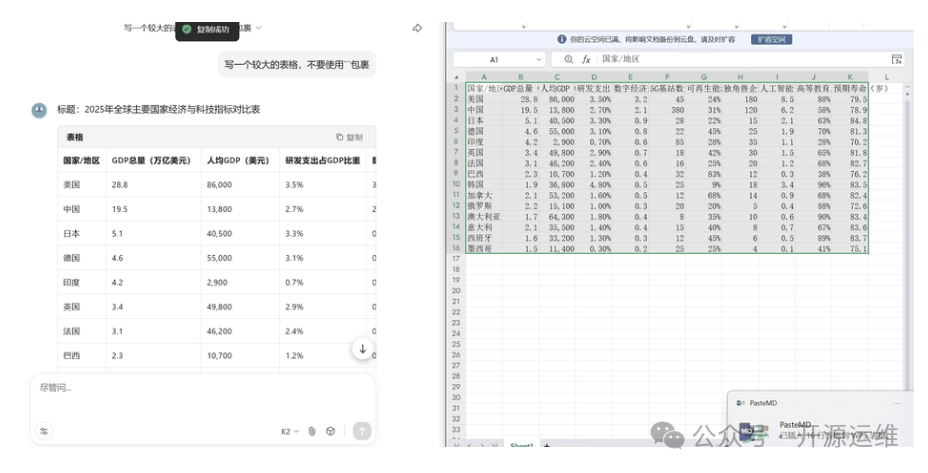Click the select-all corner of the spreadsheet
Viewport: 928px width, 473px height.
point(456,78)
